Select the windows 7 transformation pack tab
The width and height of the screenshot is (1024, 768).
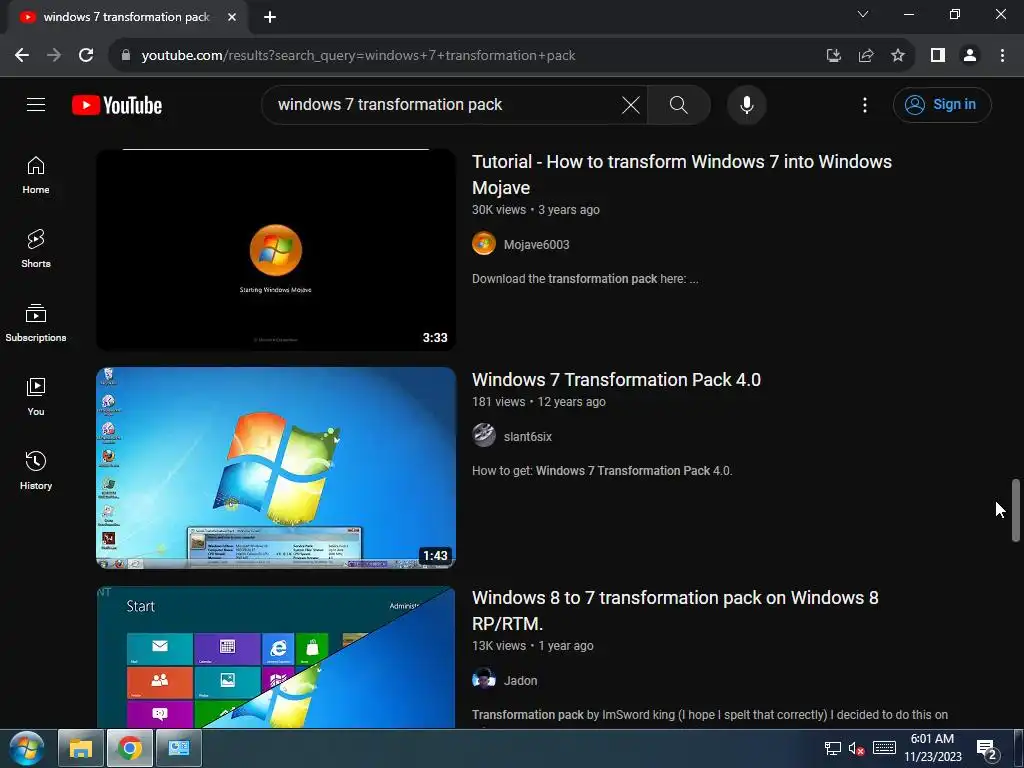(x=126, y=17)
